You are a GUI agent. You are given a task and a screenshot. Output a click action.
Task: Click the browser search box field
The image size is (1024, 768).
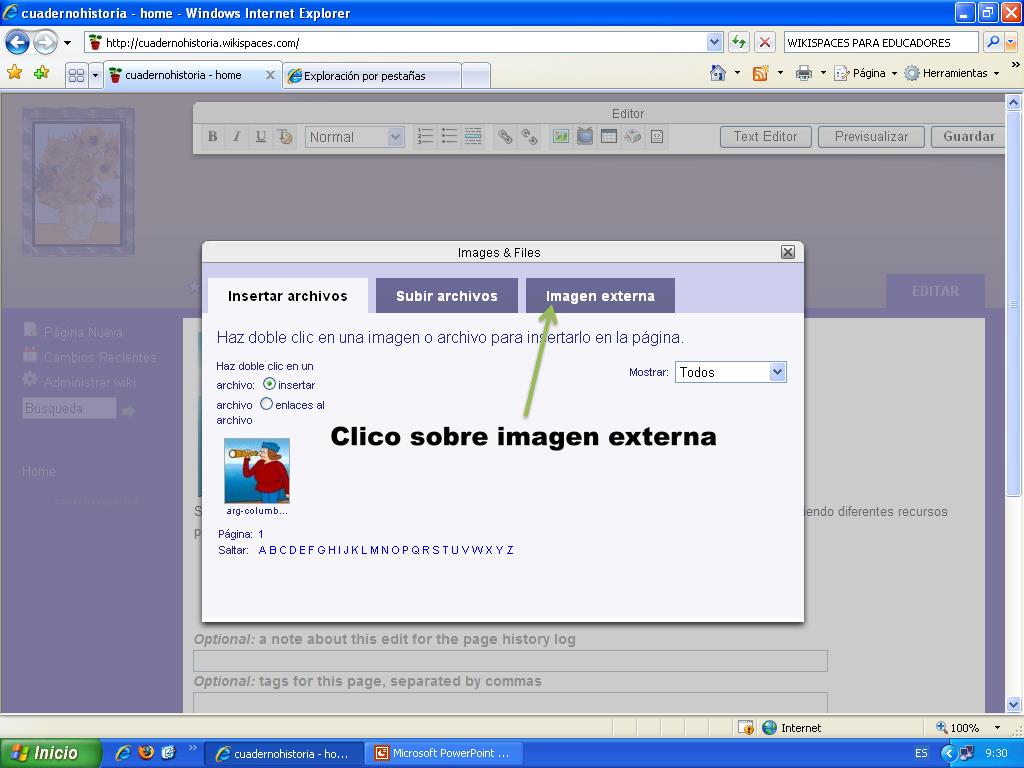point(880,42)
